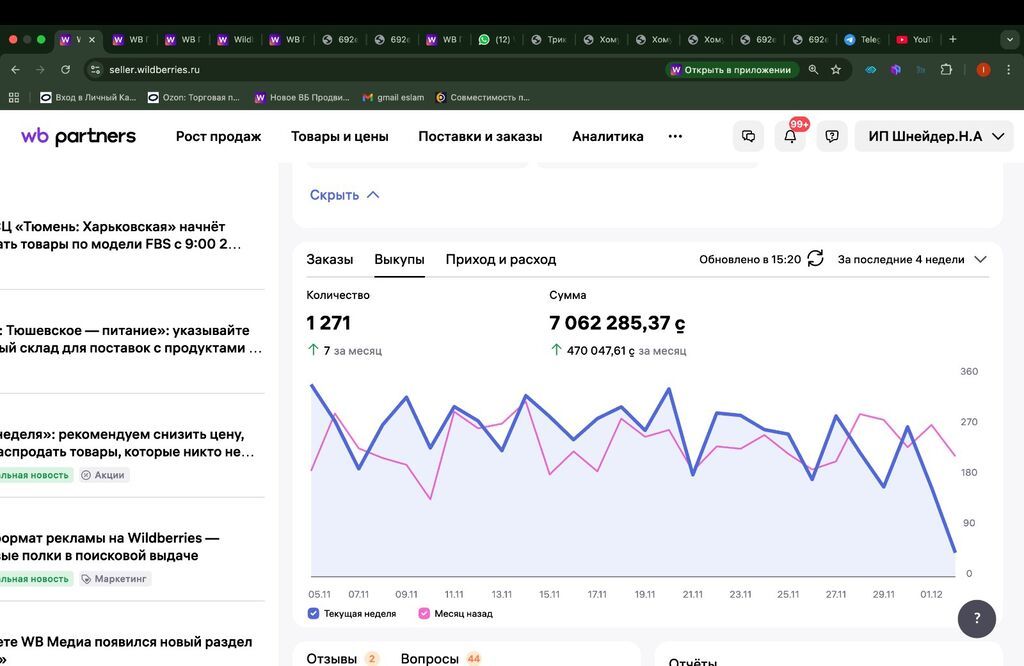Screen dimensions: 1024x666
Task: Click the Открыть в приложении button
Action: [x=731, y=70]
